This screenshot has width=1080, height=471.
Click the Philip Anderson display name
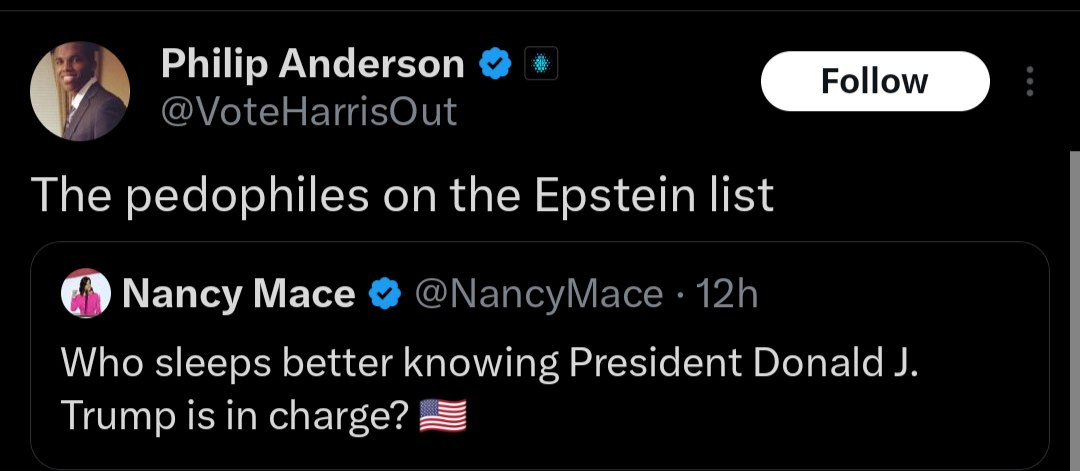point(312,65)
